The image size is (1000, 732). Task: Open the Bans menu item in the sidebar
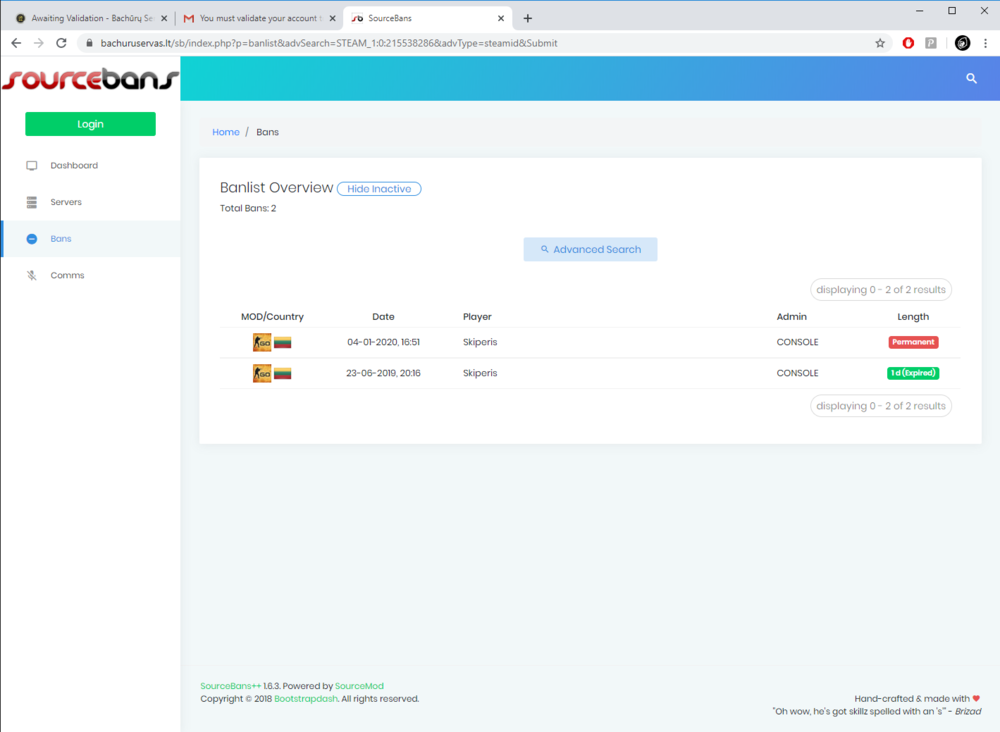61,239
